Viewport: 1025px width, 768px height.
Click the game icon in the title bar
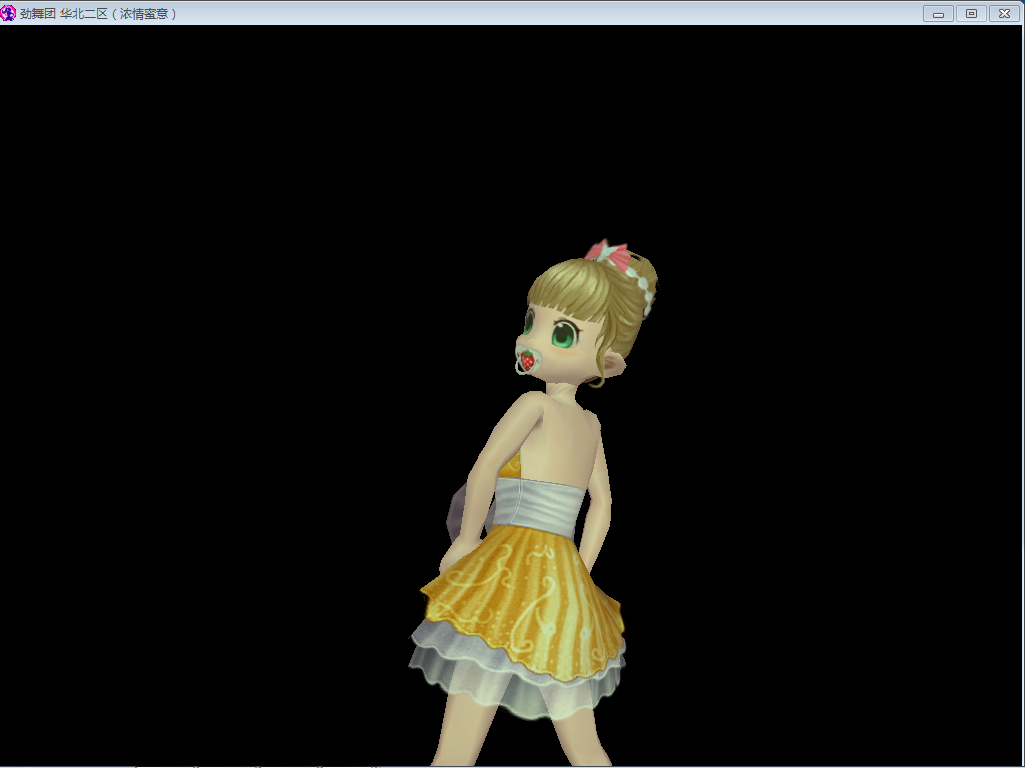pos(8,13)
